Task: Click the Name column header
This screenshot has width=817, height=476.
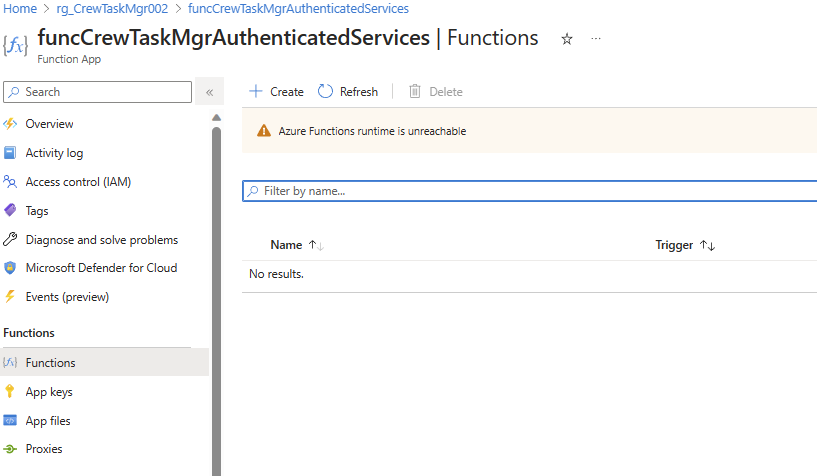Action: pyautogui.click(x=286, y=245)
